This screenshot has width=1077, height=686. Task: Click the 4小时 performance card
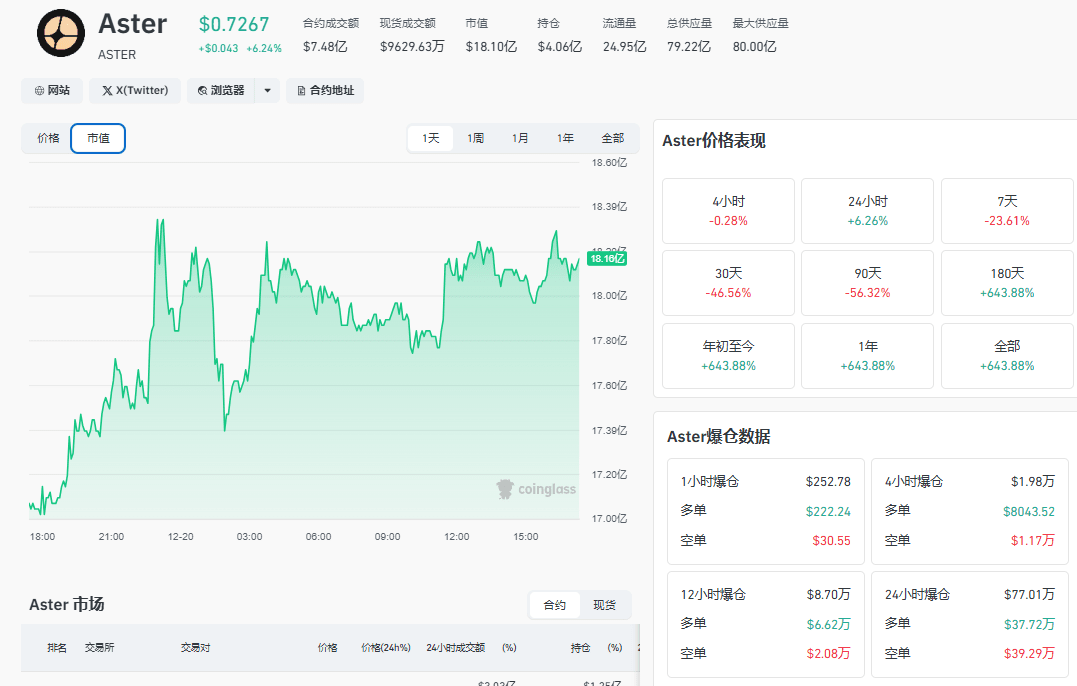coord(728,211)
